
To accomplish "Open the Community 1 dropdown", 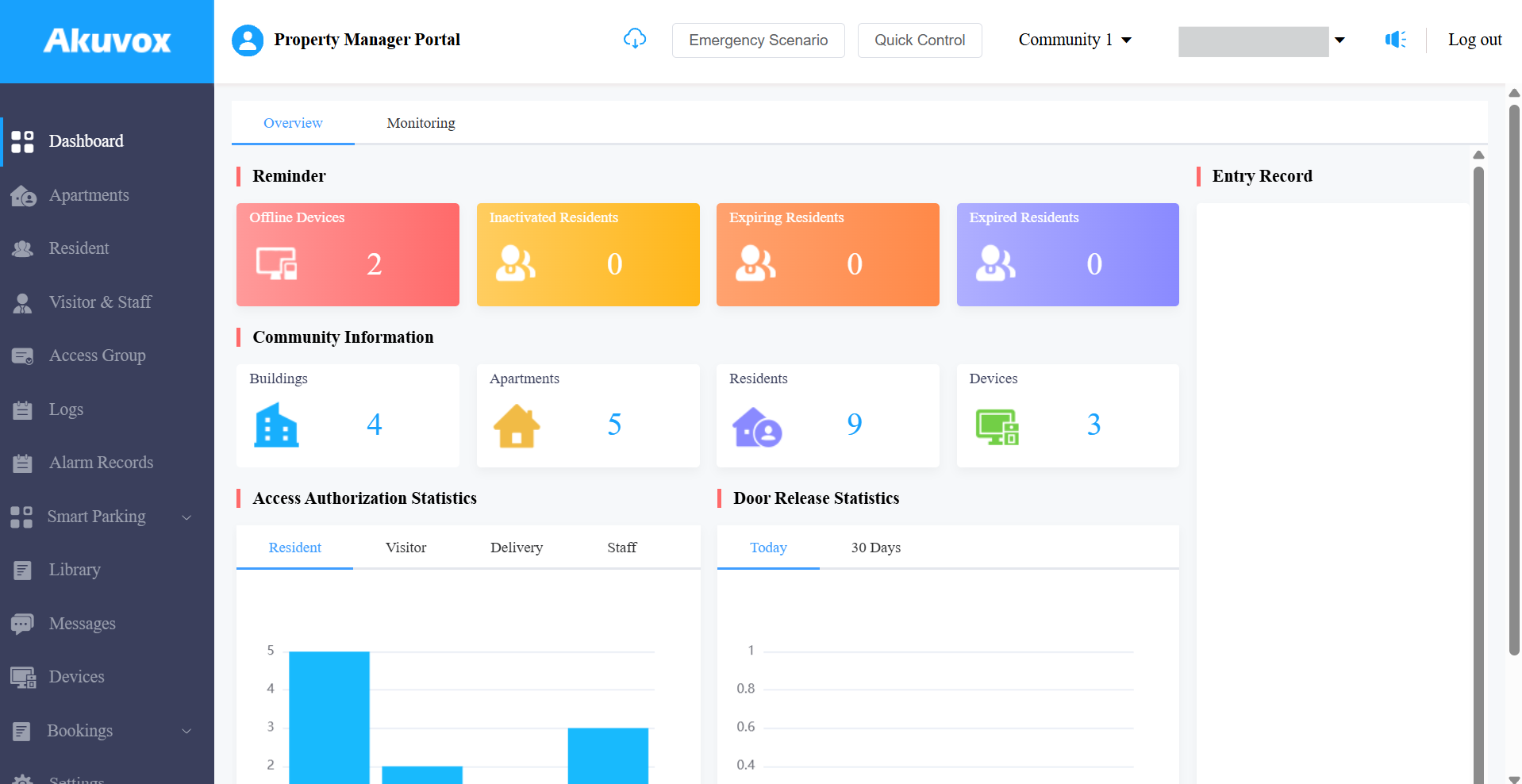I will pyautogui.click(x=1074, y=40).
